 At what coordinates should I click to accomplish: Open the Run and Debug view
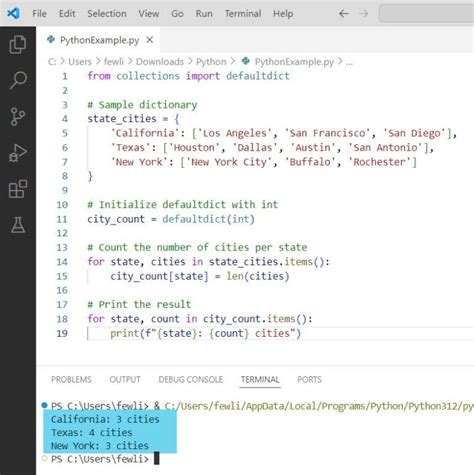(18, 153)
